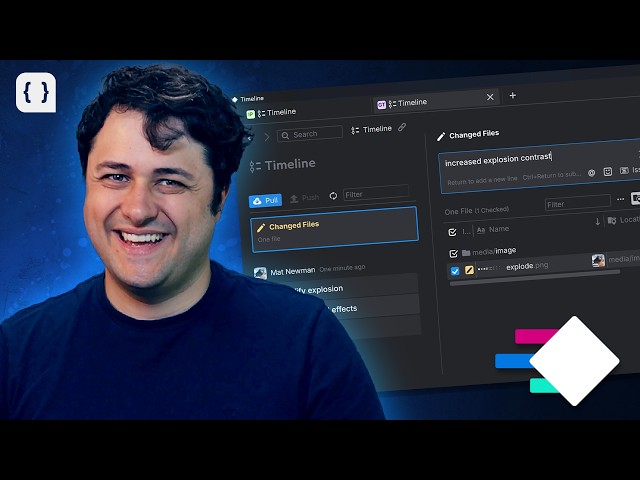Click the Filter field in Changed Files panel
The image size is (640, 480).
pos(578,203)
